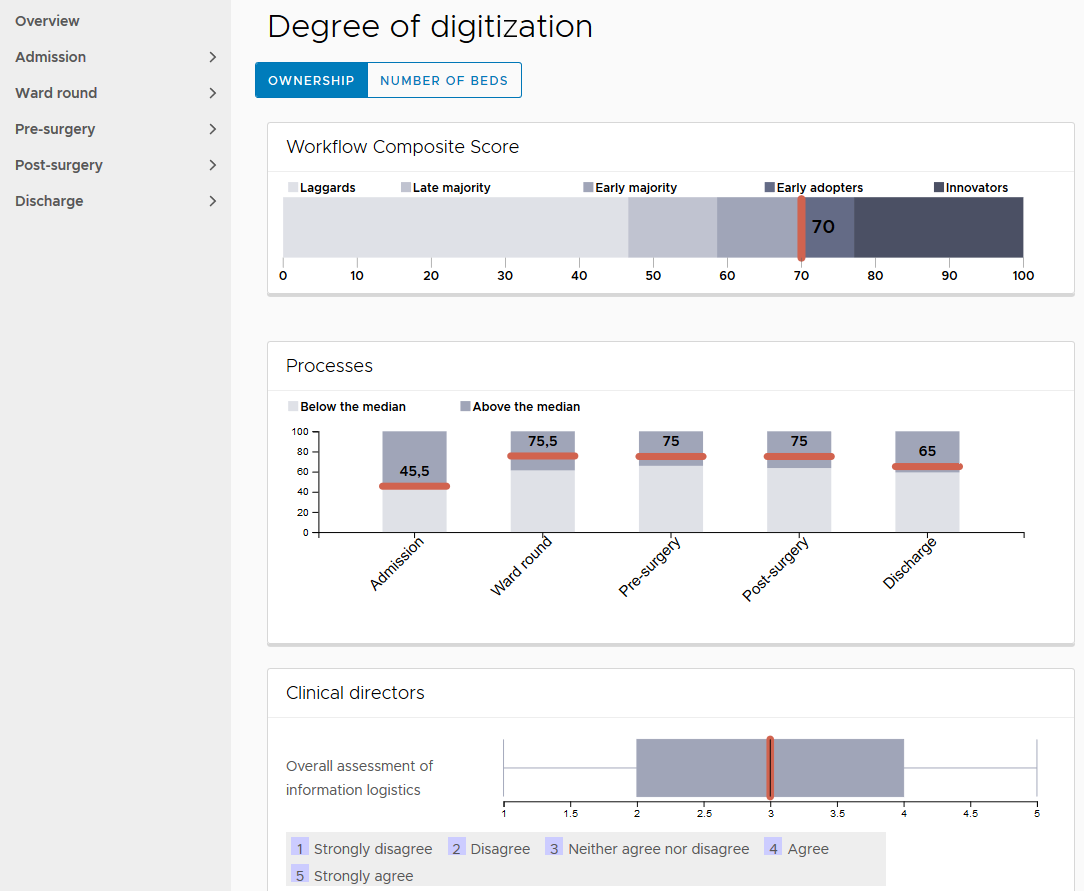Toggle the Early majority legend swatch
This screenshot has width=1084, height=891.
pos(588,188)
